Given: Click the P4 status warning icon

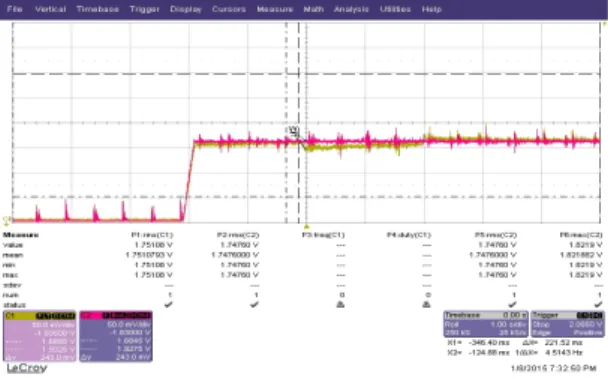Looking at the screenshot, I should [426, 305].
